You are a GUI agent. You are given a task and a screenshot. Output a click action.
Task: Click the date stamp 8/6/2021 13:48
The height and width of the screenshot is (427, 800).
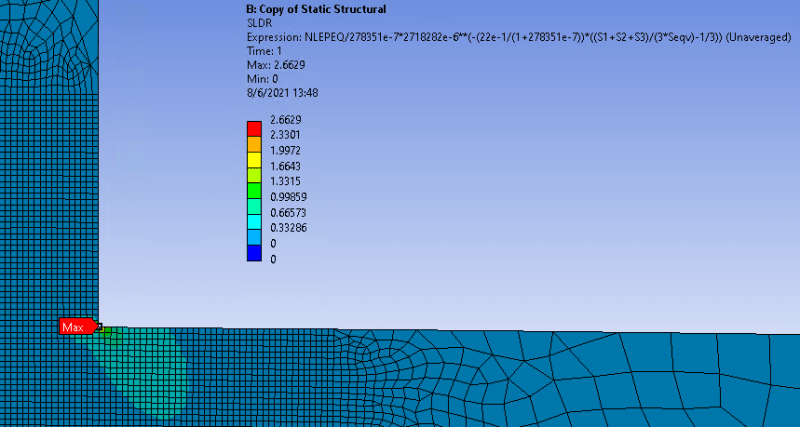coord(283,93)
